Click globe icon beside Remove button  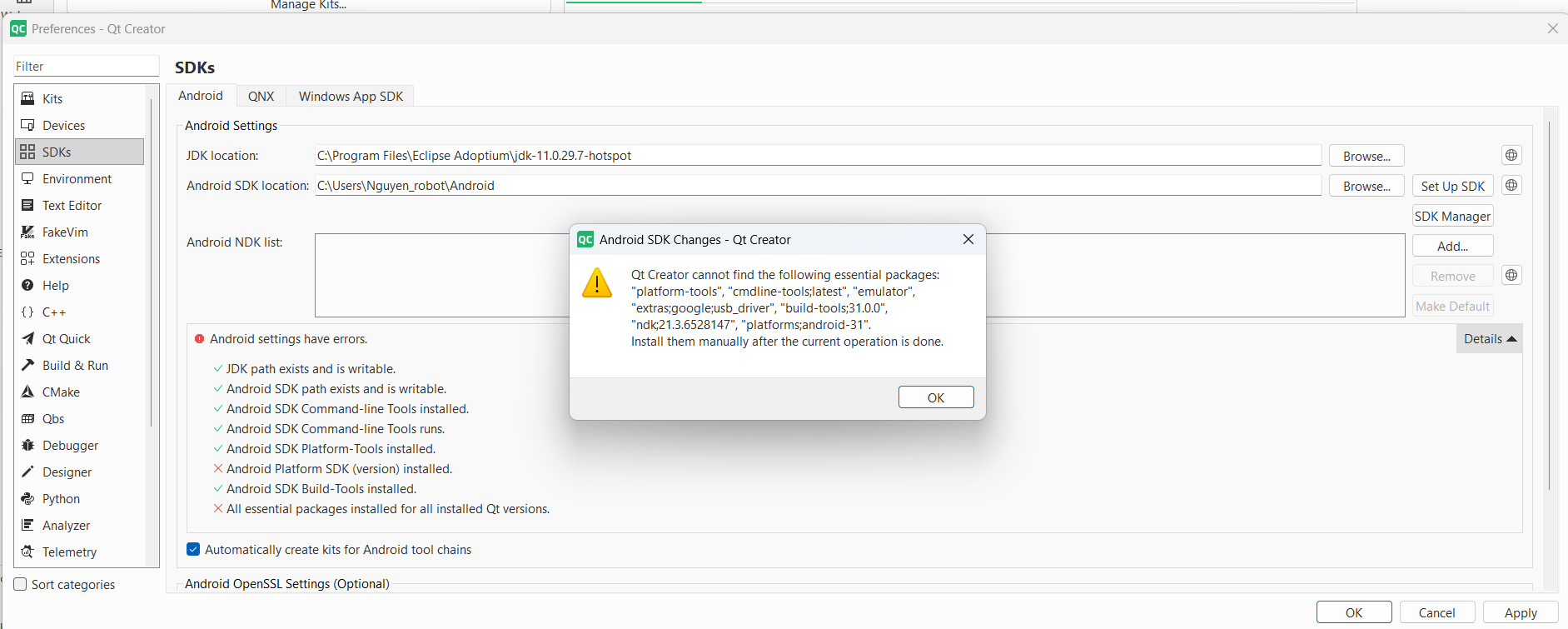tap(1511, 275)
